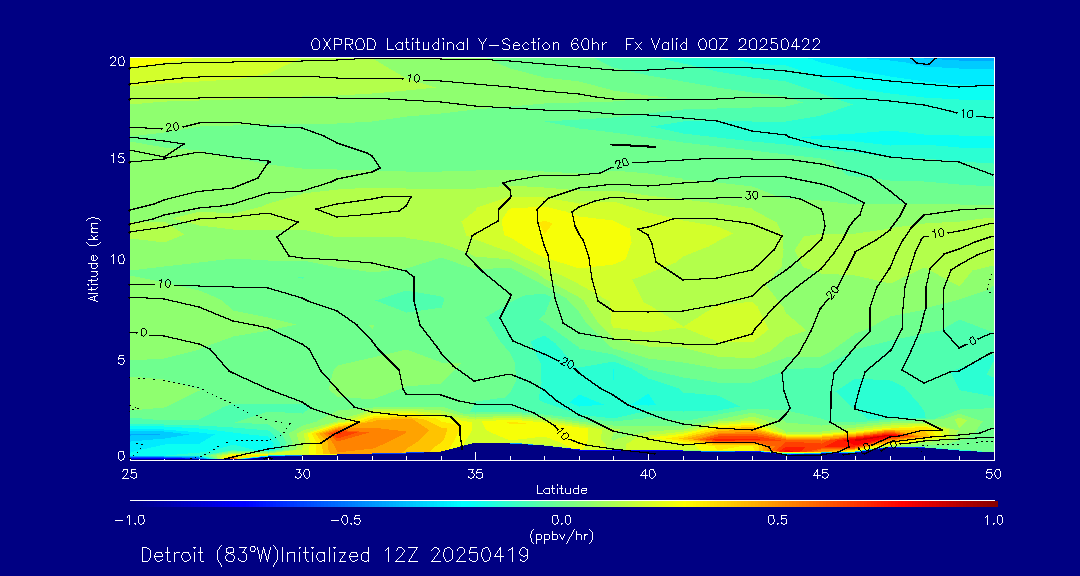Click the color scale value 0.0
The height and width of the screenshot is (576, 1080).
561,520
